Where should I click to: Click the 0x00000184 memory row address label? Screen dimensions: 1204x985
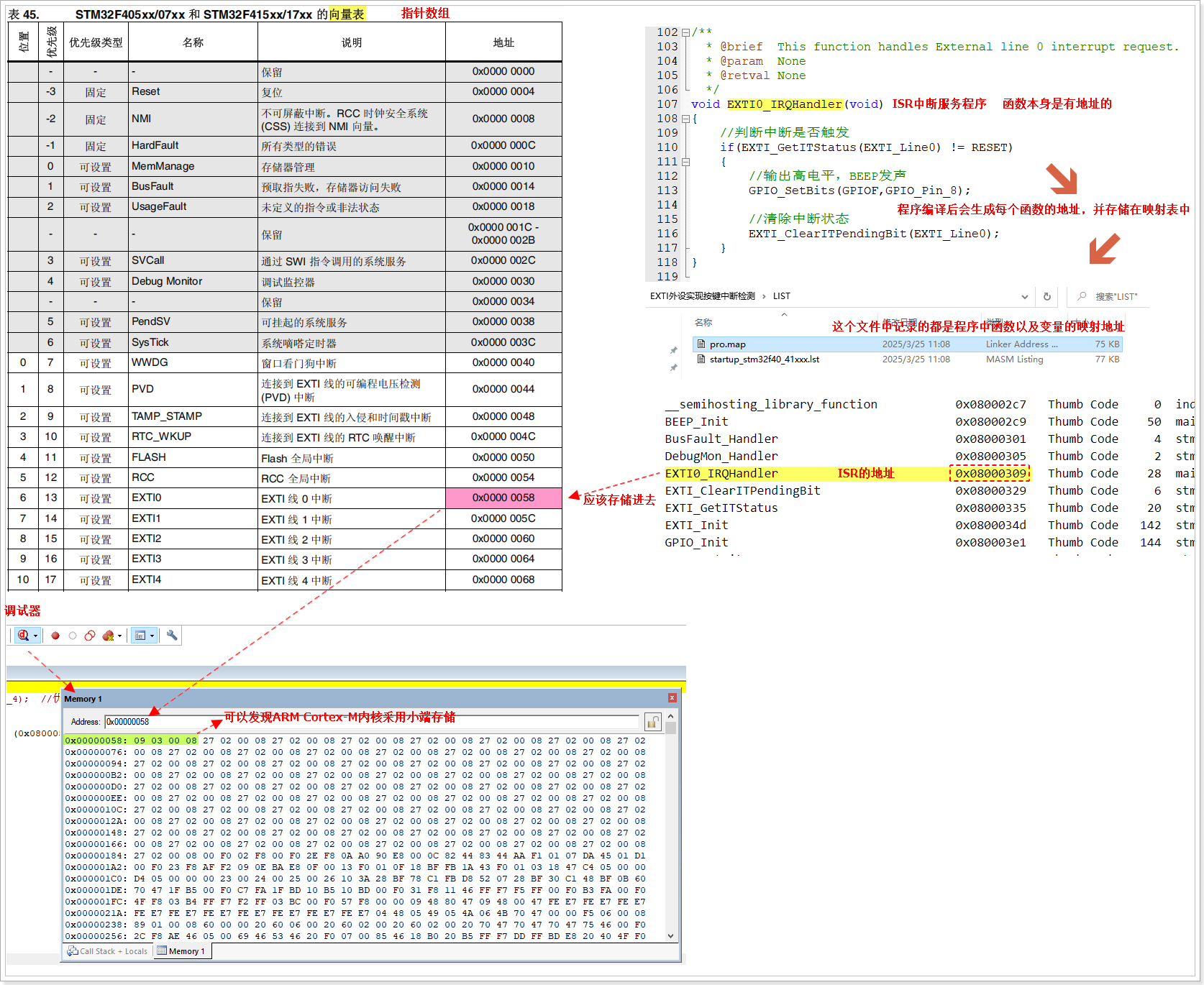tap(96, 856)
